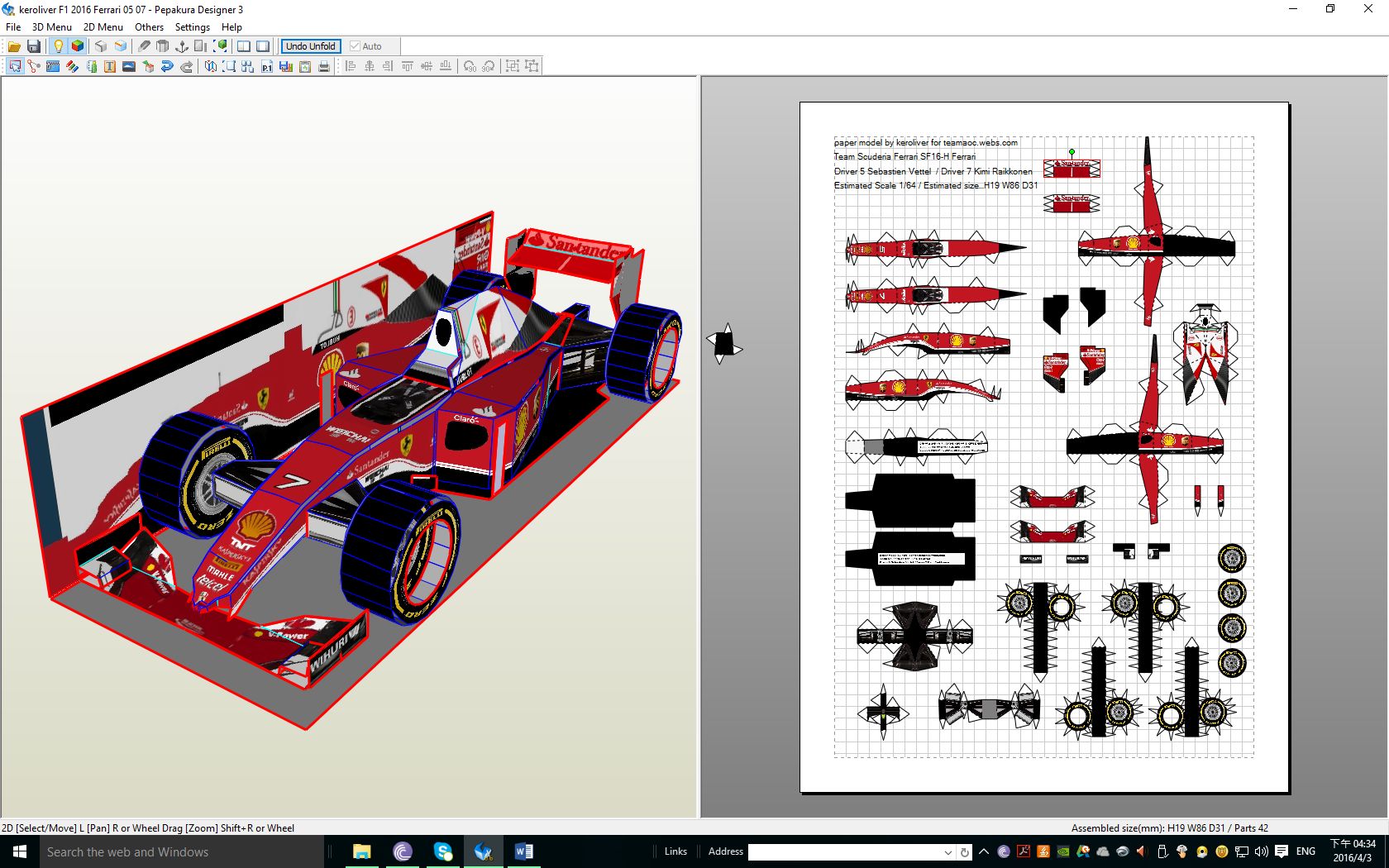Screen dimensions: 1389x868
Task: Show hidden system tray icons chevron
Action: [x=984, y=851]
